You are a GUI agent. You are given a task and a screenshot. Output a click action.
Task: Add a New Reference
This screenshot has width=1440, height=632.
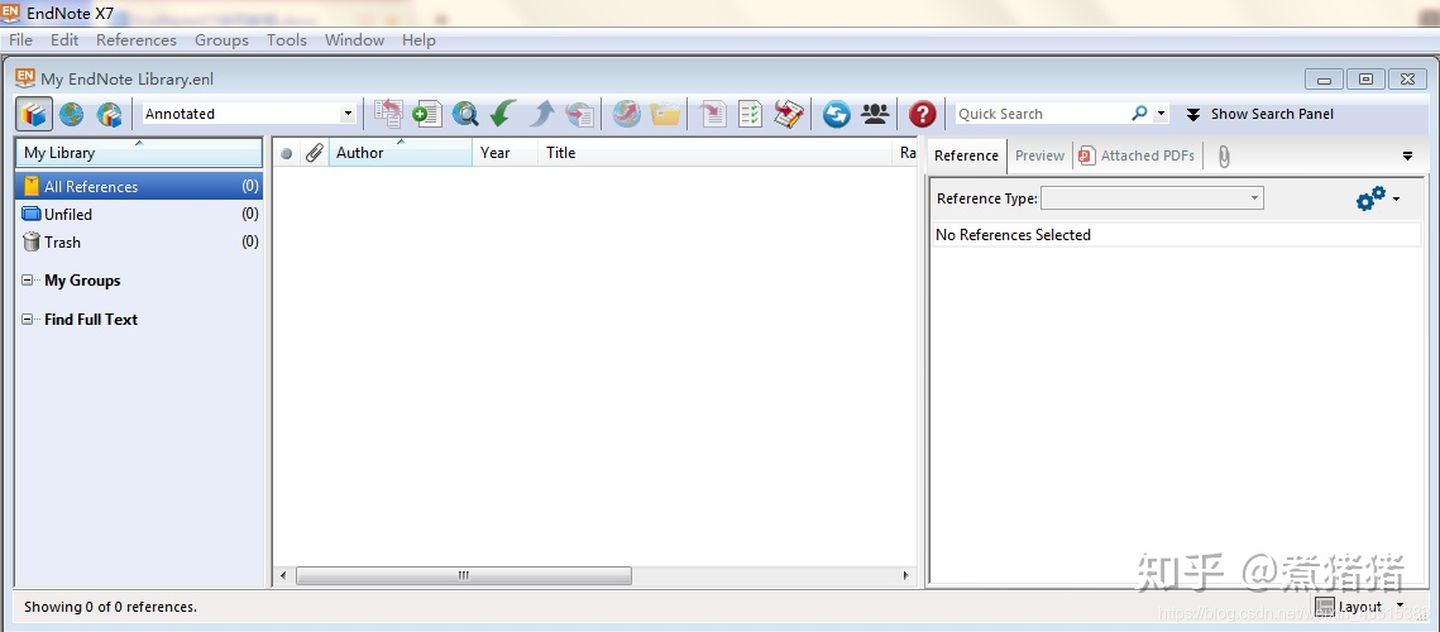click(x=427, y=114)
